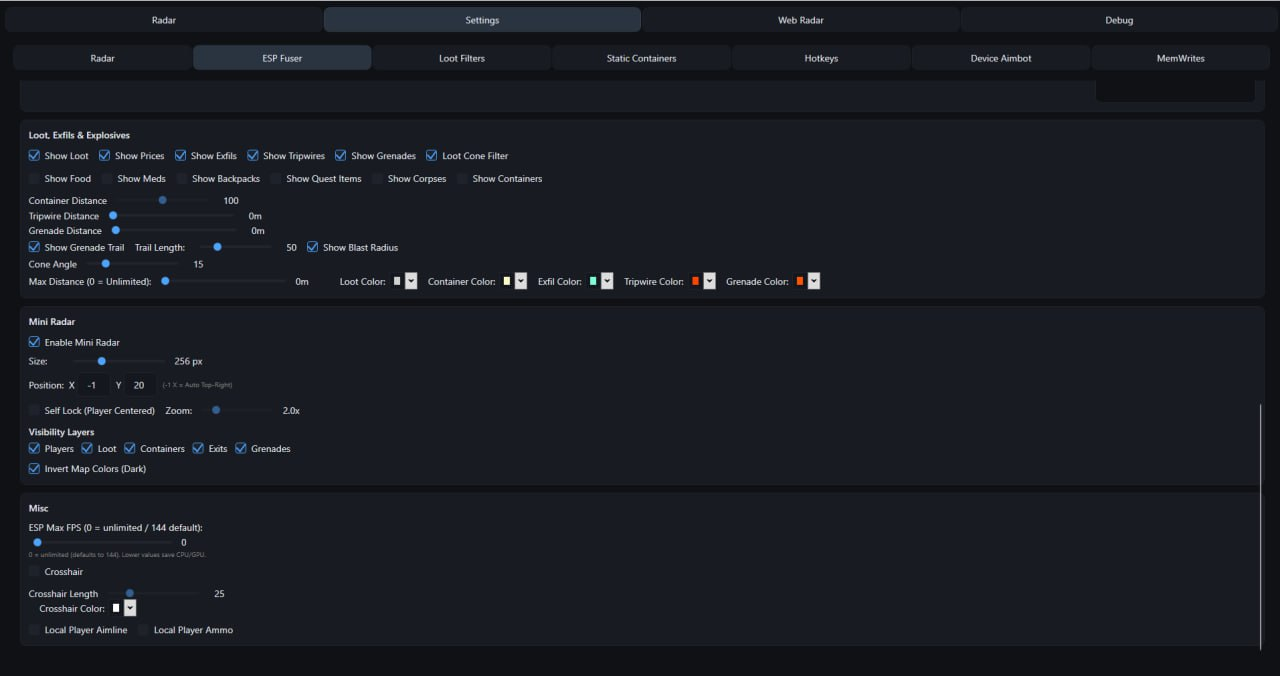The height and width of the screenshot is (676, 1280).
Task: Expand the Crosshair Color dropdown
Action: point(130,608)
